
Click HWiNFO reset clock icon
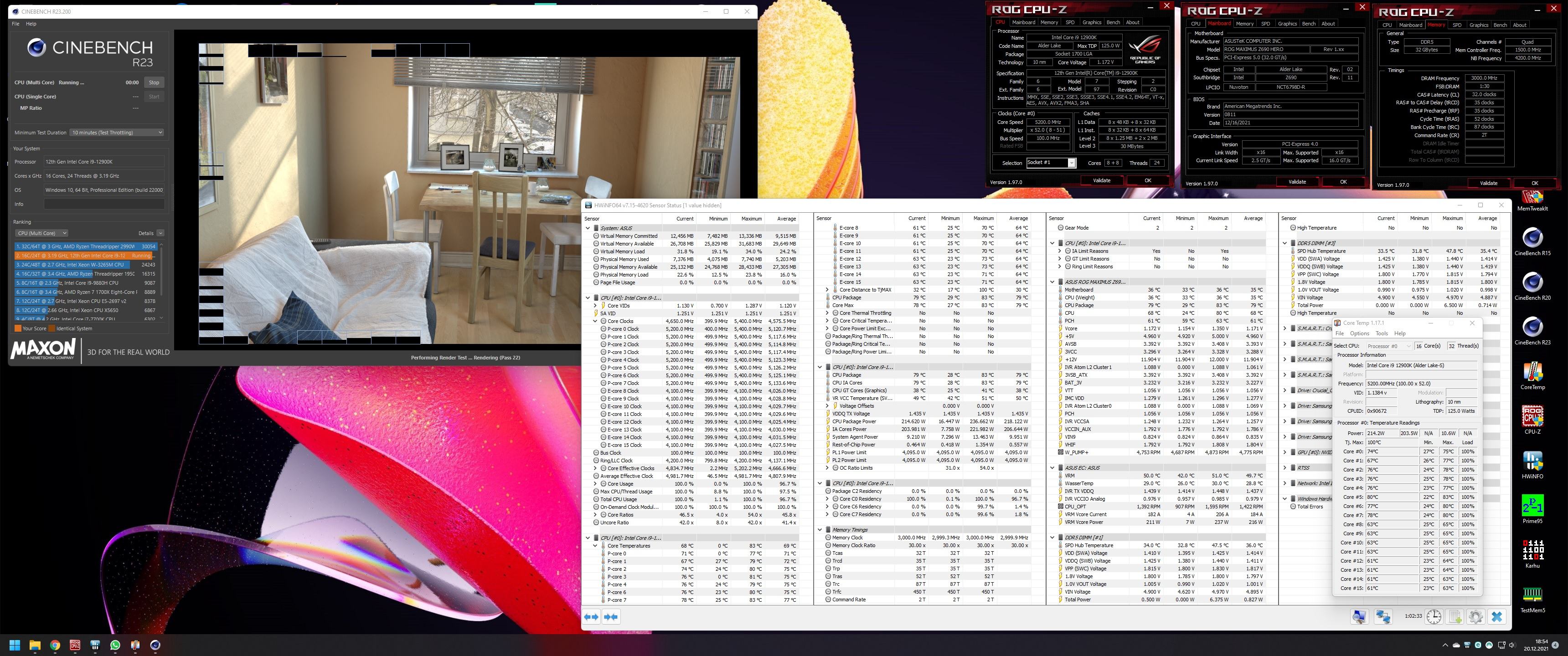coord(1434,616)
